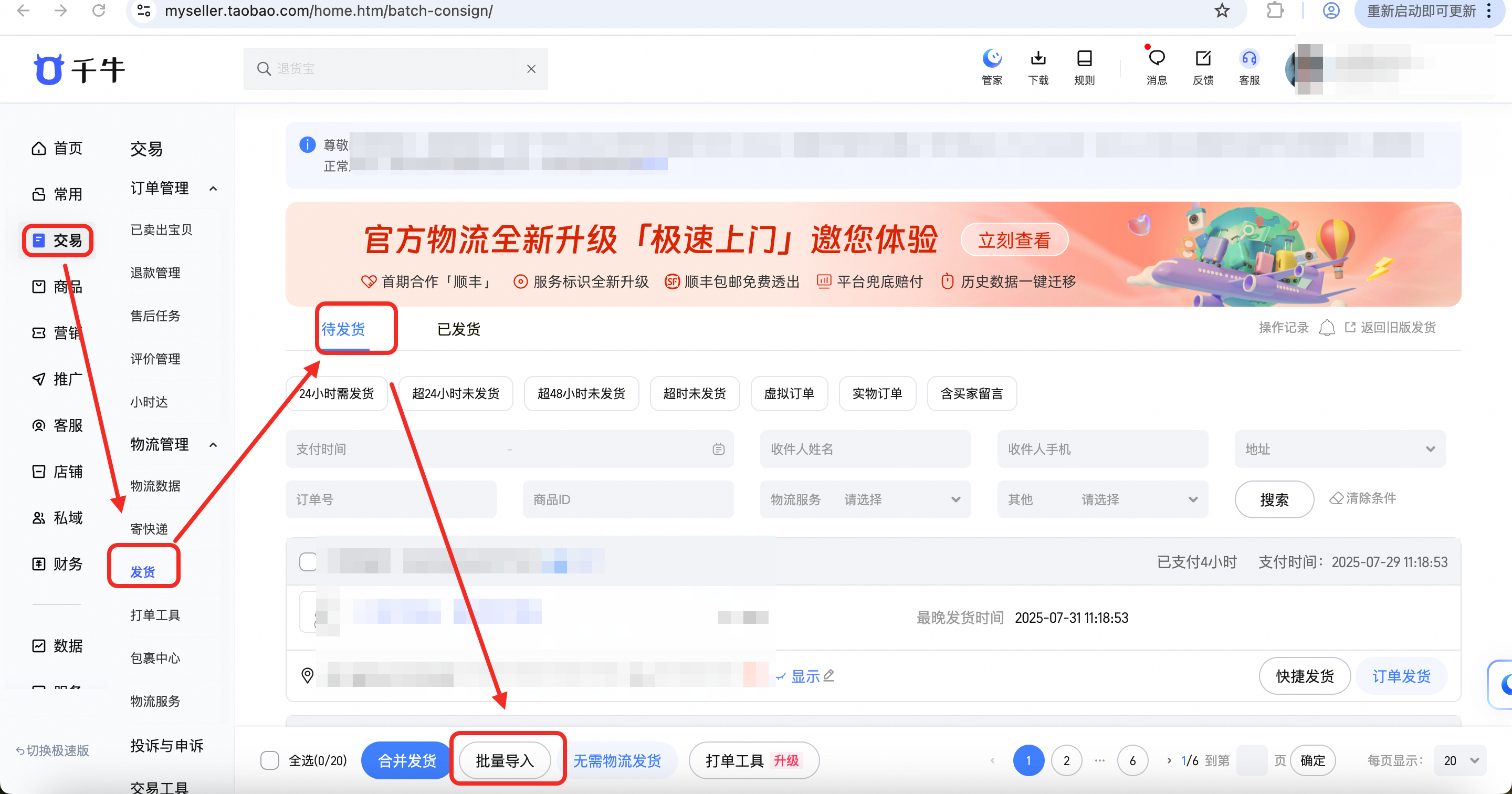Click 返回旧版发货 link

click(1391, 328)
